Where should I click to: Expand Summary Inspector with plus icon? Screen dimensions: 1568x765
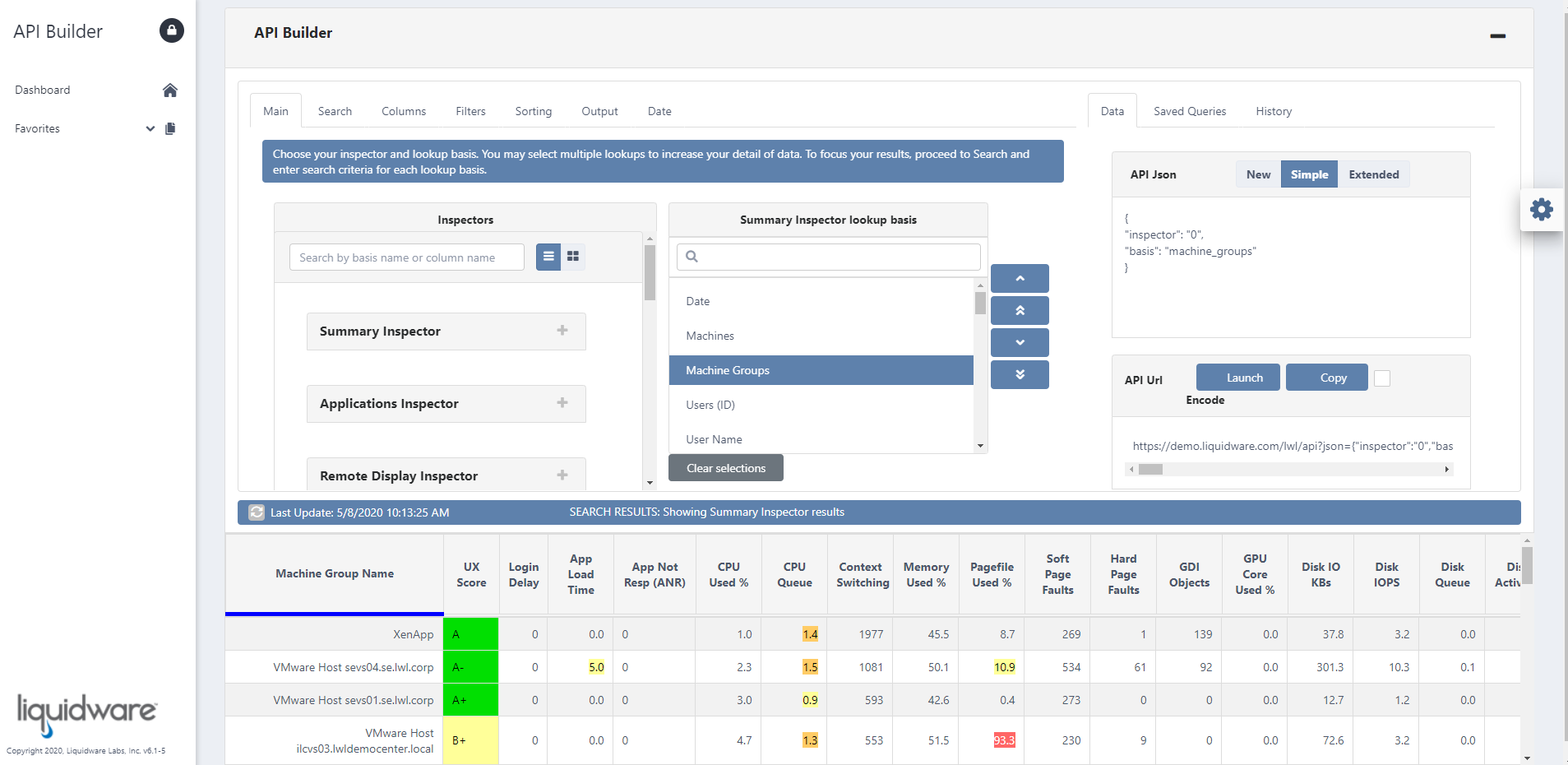pos(562,331)
